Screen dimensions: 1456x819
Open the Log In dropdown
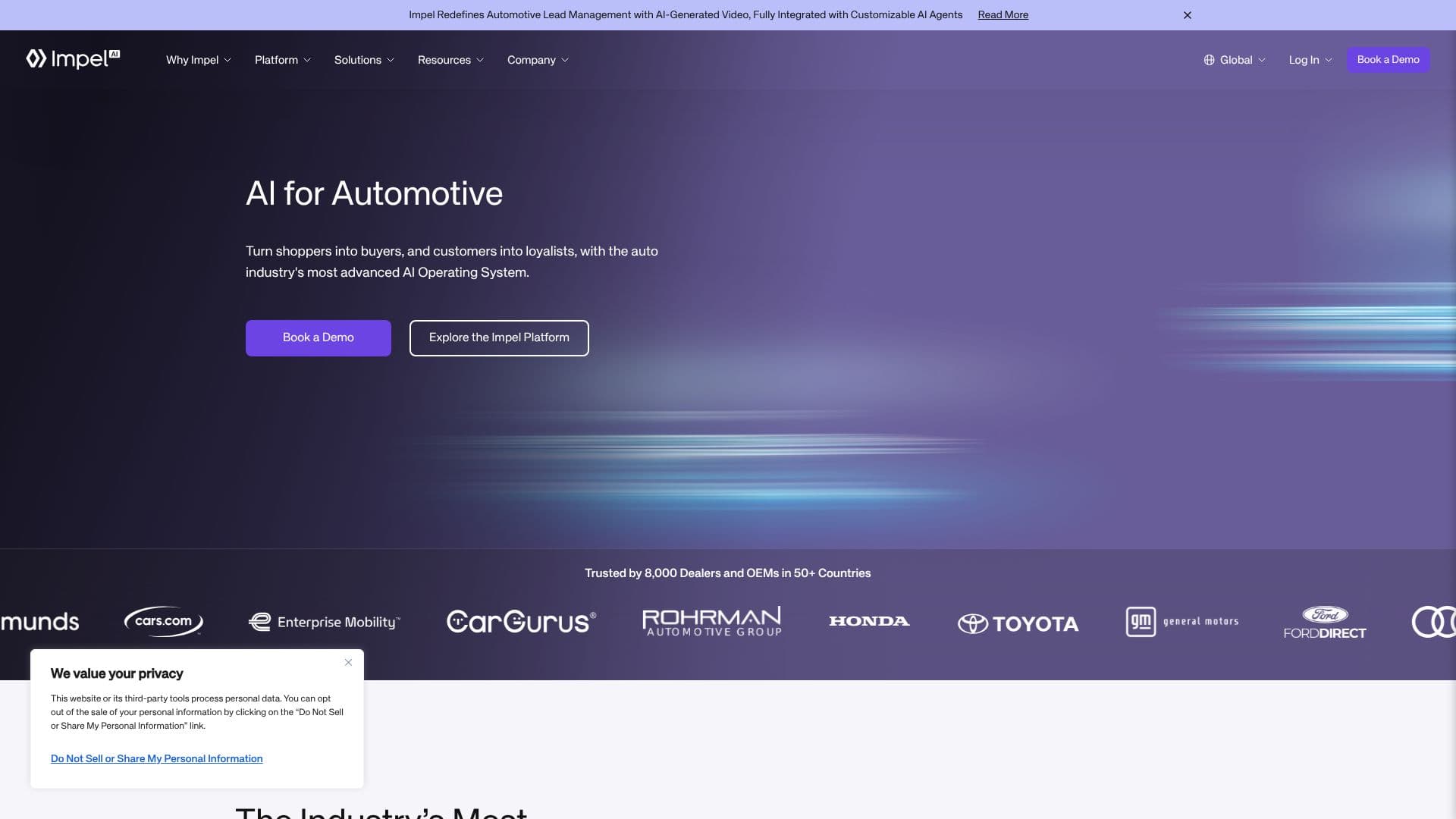(1310, 60)
